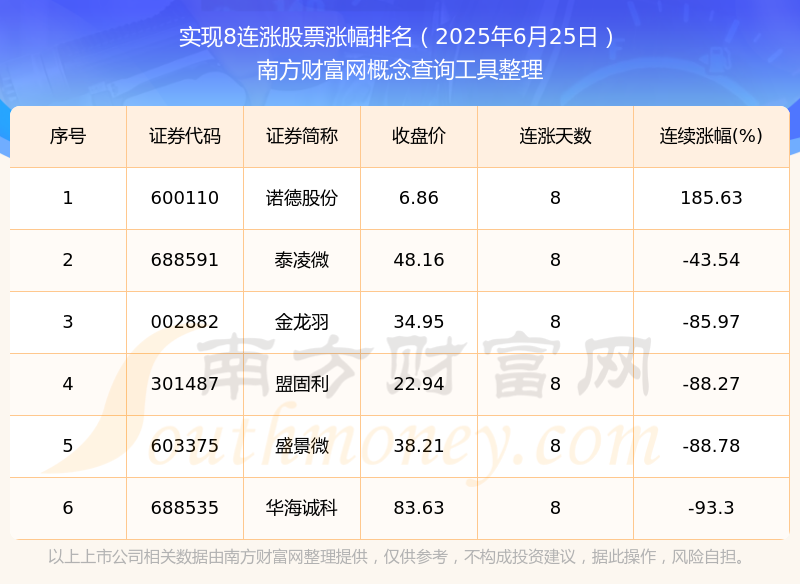The height and width of the screenshot is (584, 800).
Task: Click stock name 盛景微
Action: pyautogui.click(x=302, y=446)
